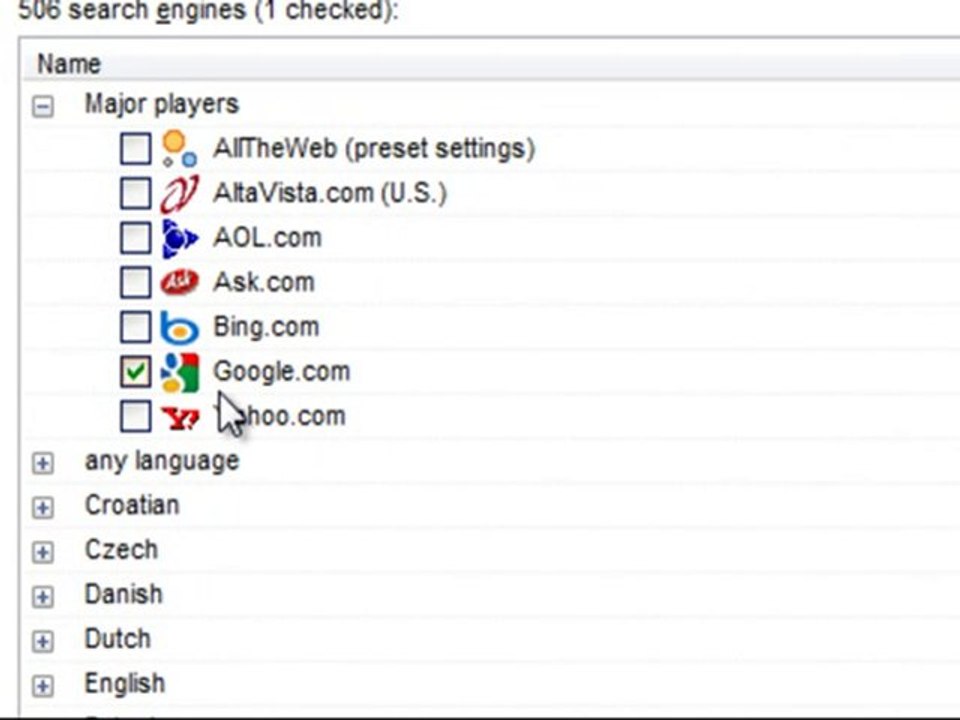The width and height of the screenshot is (960, 720).
Task: Click the Yahoo.com red Y! icon
Action: click(180, 418)
